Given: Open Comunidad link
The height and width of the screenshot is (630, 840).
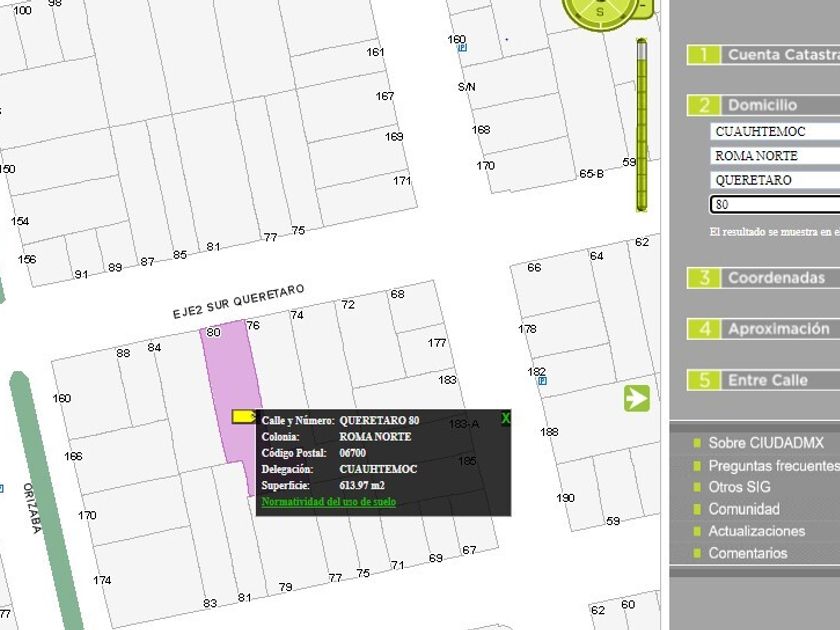Looking at the screenshot, I should tap(744, 509).
